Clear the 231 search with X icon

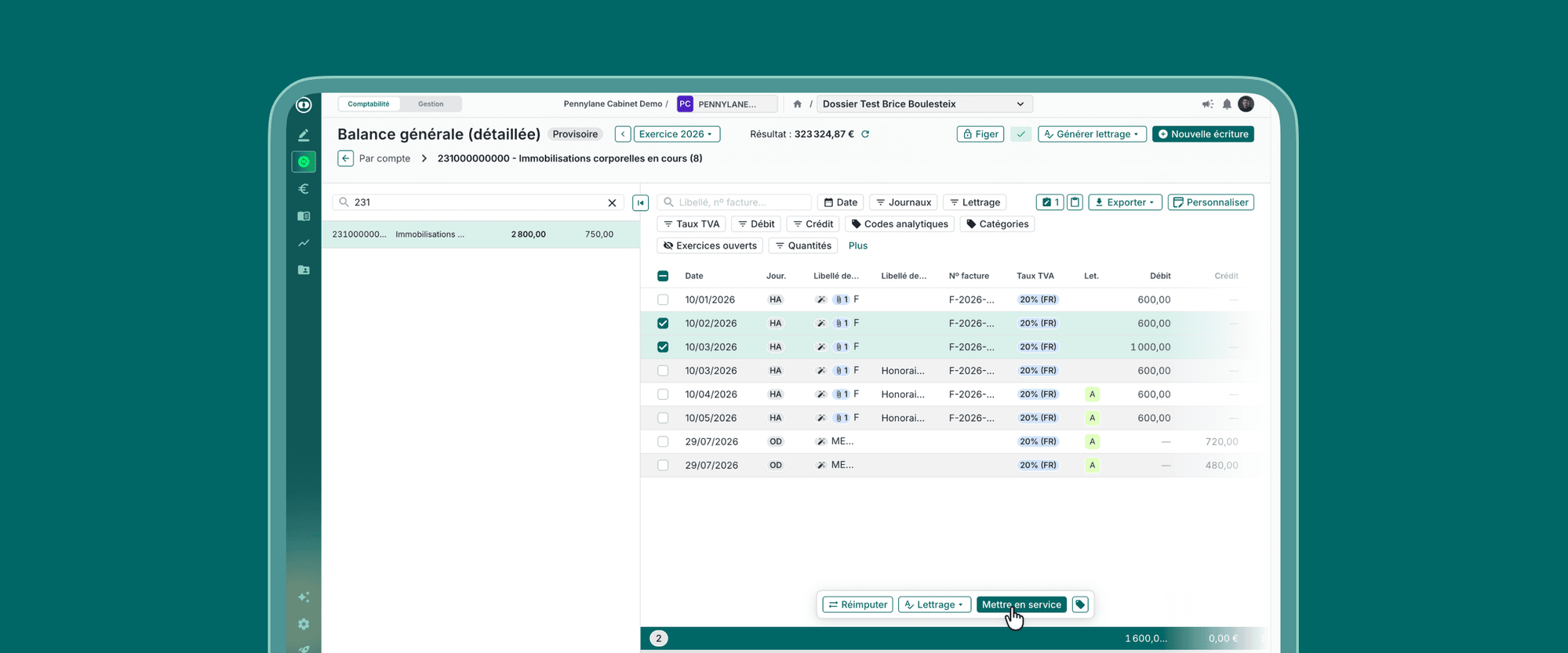pyautogui.click(x=612, y=203)
